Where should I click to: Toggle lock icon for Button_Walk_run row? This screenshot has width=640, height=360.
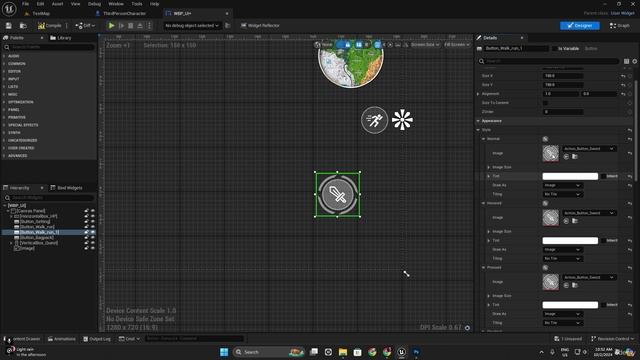point(87,227)
